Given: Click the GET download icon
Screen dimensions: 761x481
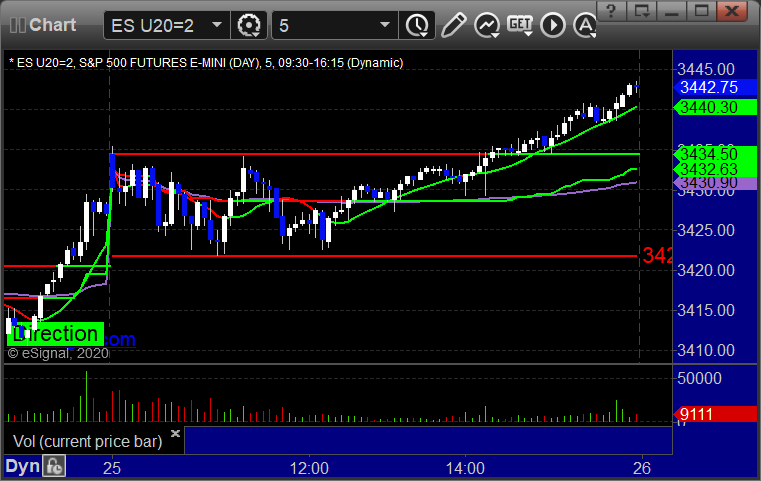Looking at the screenshot, I should click(520, 25).
